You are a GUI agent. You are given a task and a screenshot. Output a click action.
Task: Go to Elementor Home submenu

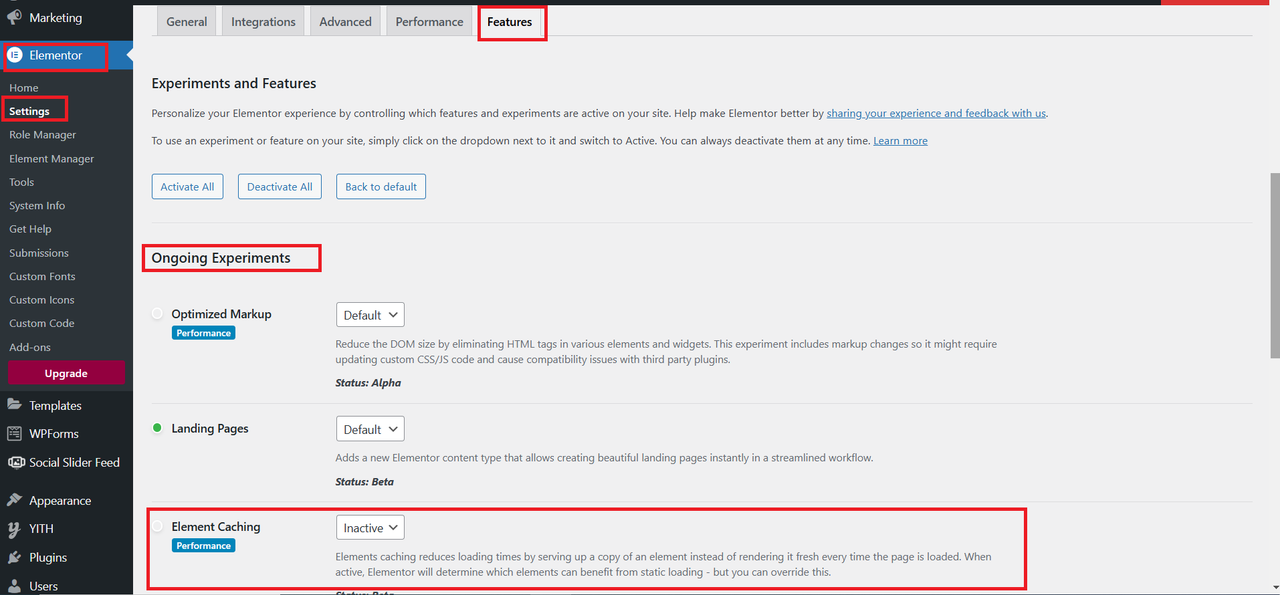24,88
